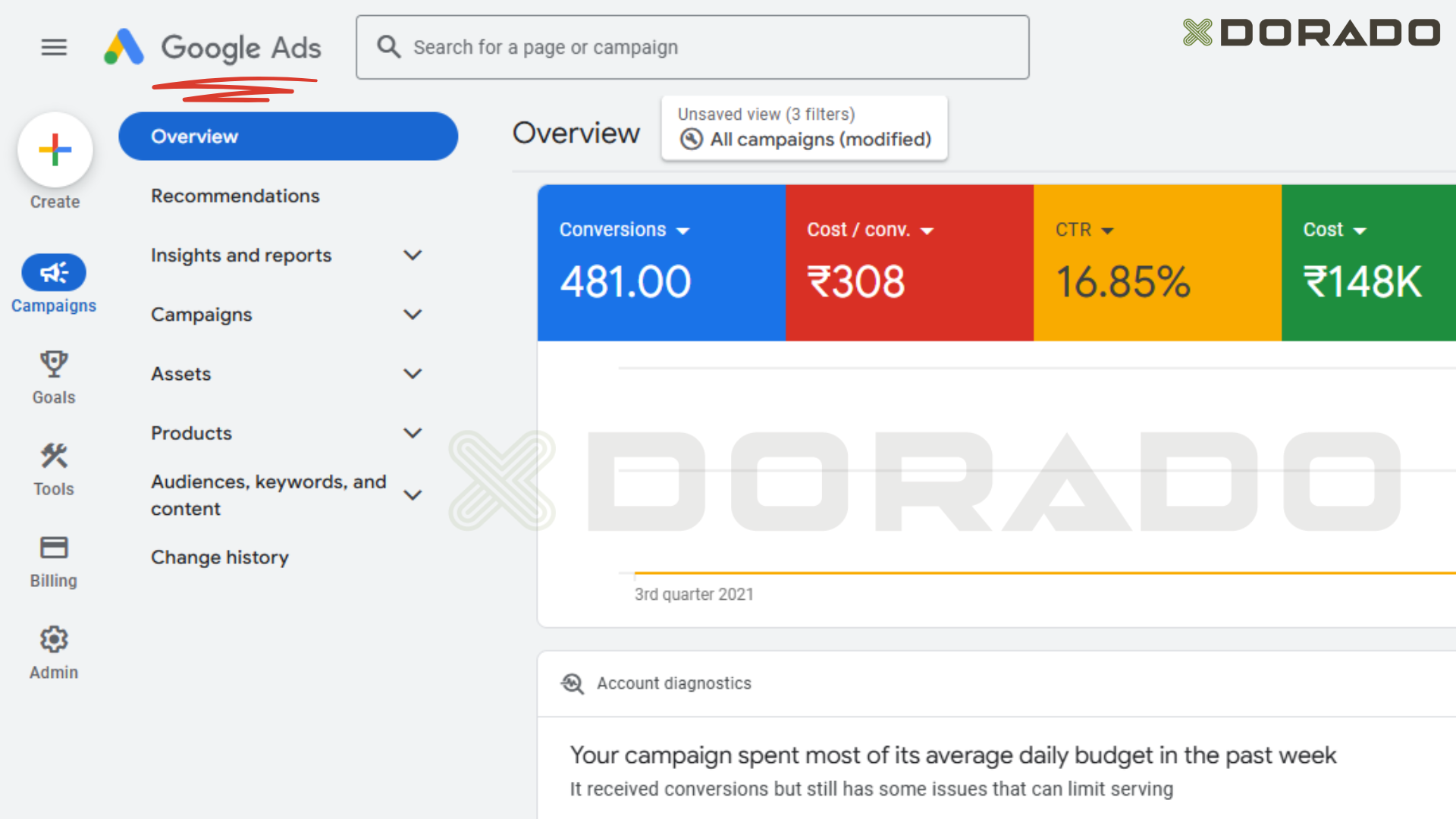Select the yellow CTR scorecard 16.85%

1157,263
